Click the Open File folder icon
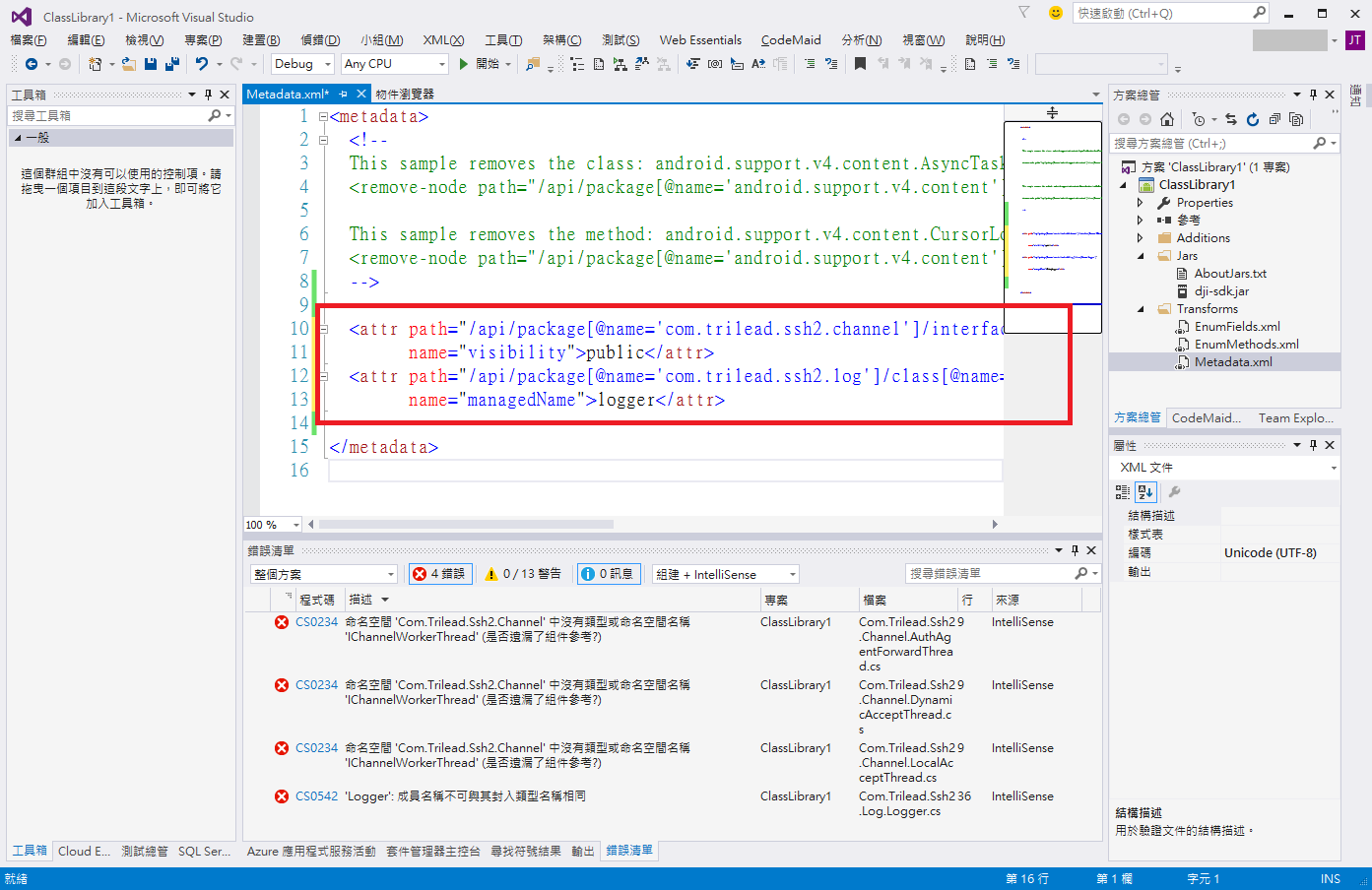Screen dimensions: 1372x890 [x=129, y=64]
